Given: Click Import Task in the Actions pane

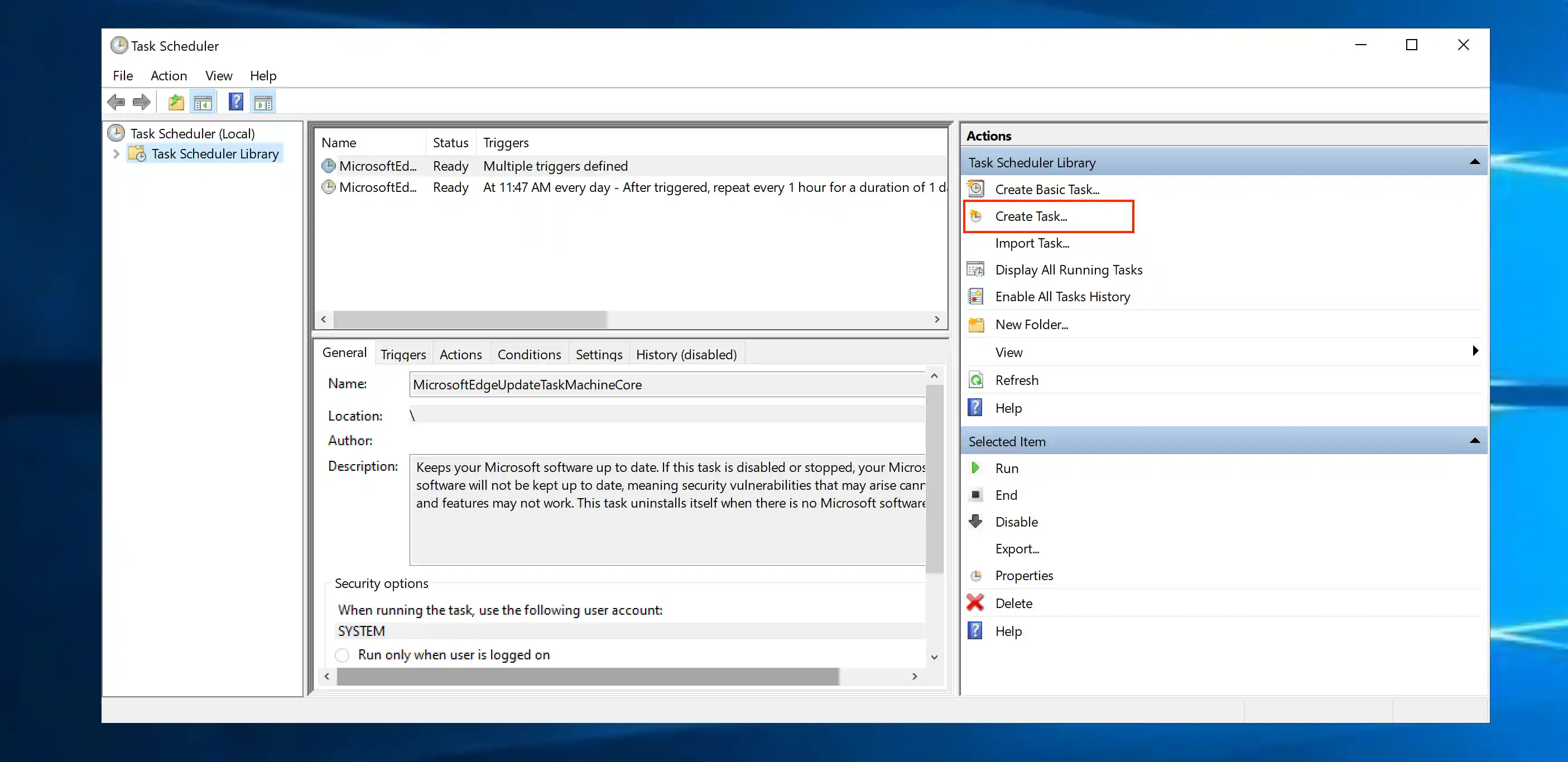Looking at the screenshot, I should pyautogui.click(x=1032, y=243).
